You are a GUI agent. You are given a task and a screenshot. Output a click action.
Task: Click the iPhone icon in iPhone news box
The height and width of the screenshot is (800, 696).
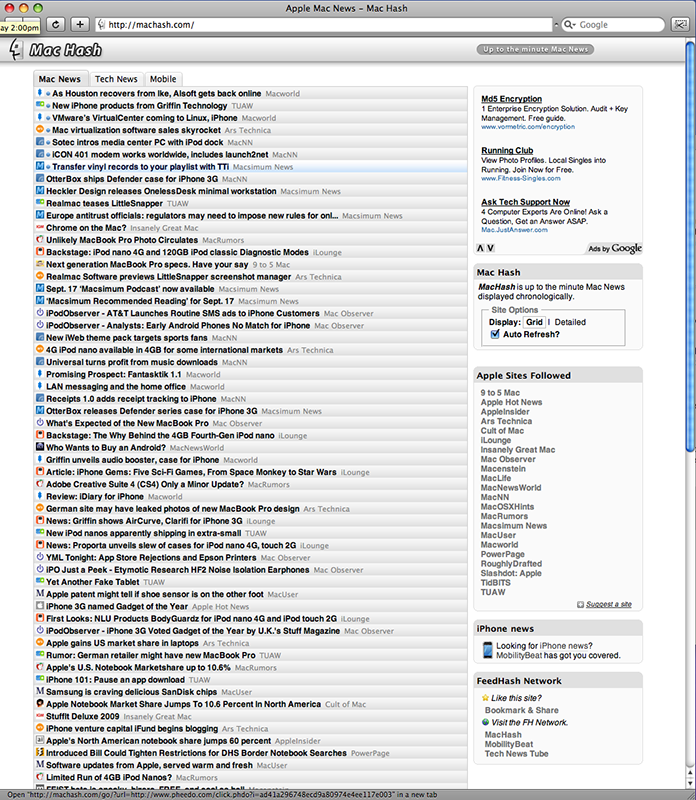pyautogui.click(x=487, y=650)
